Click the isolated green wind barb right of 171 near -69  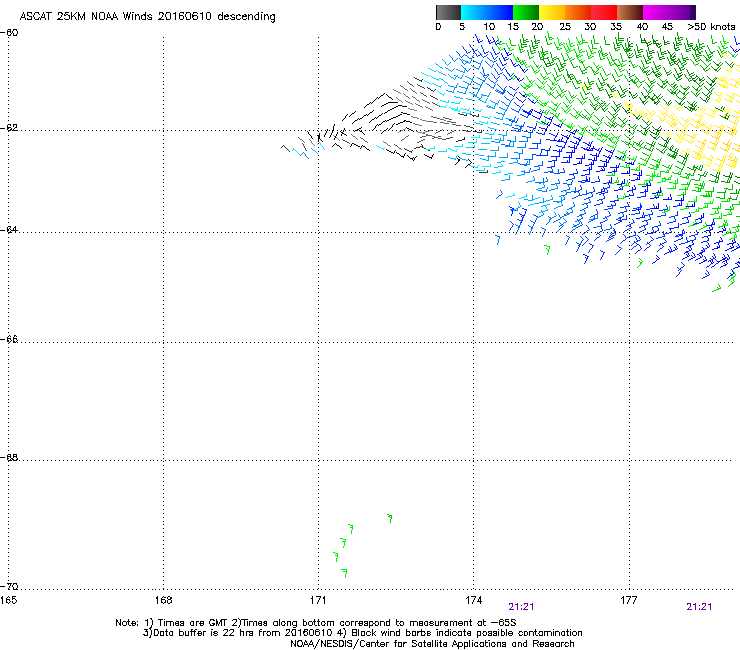(389, 518)
